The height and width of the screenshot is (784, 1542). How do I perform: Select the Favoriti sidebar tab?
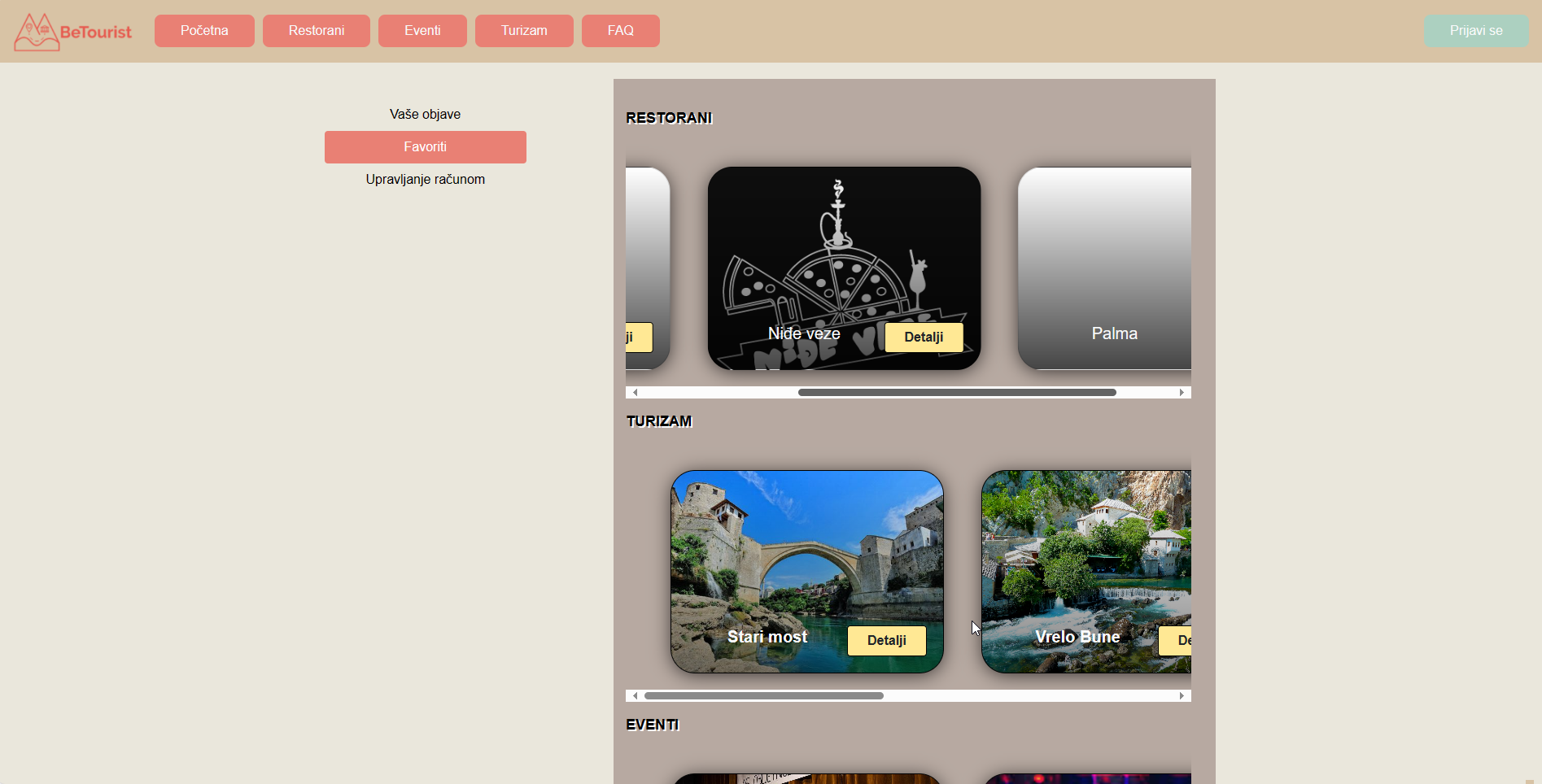click(x=425, y=147)
